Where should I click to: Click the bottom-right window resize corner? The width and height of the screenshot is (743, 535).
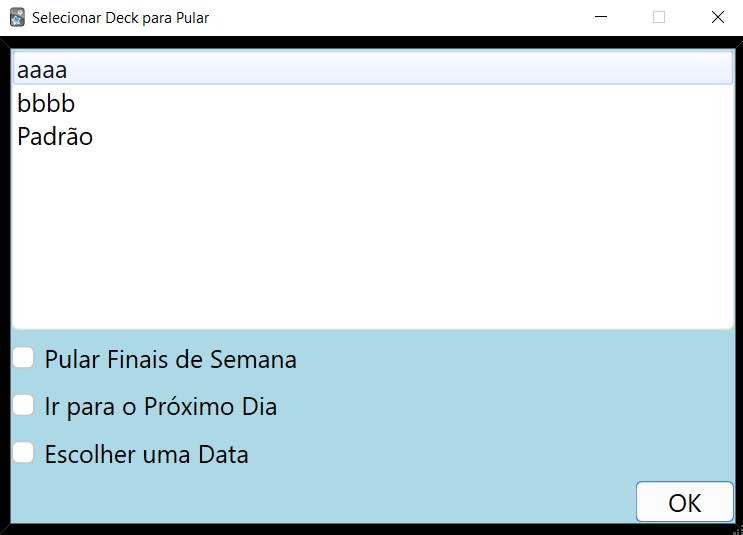[x=738, y=530]
